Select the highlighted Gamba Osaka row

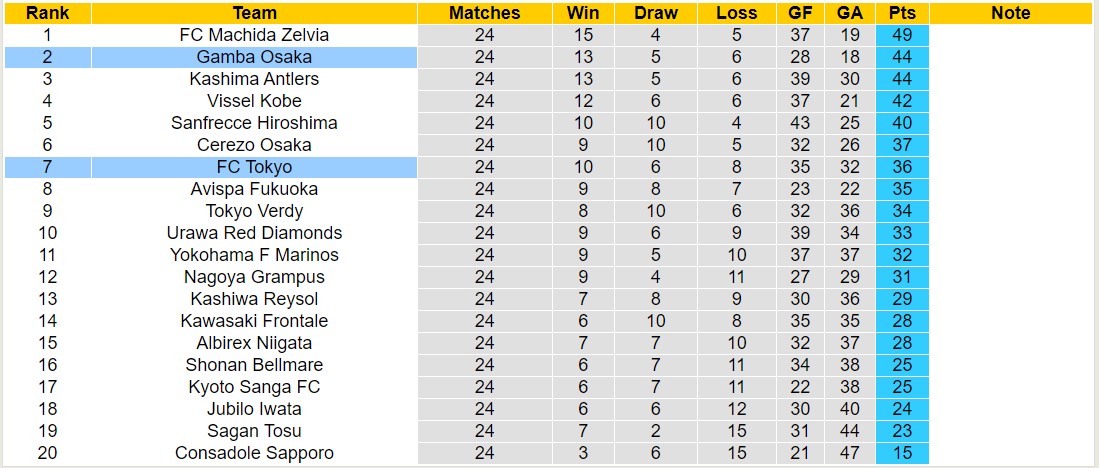pyautogui.click(x=254, y=57)
